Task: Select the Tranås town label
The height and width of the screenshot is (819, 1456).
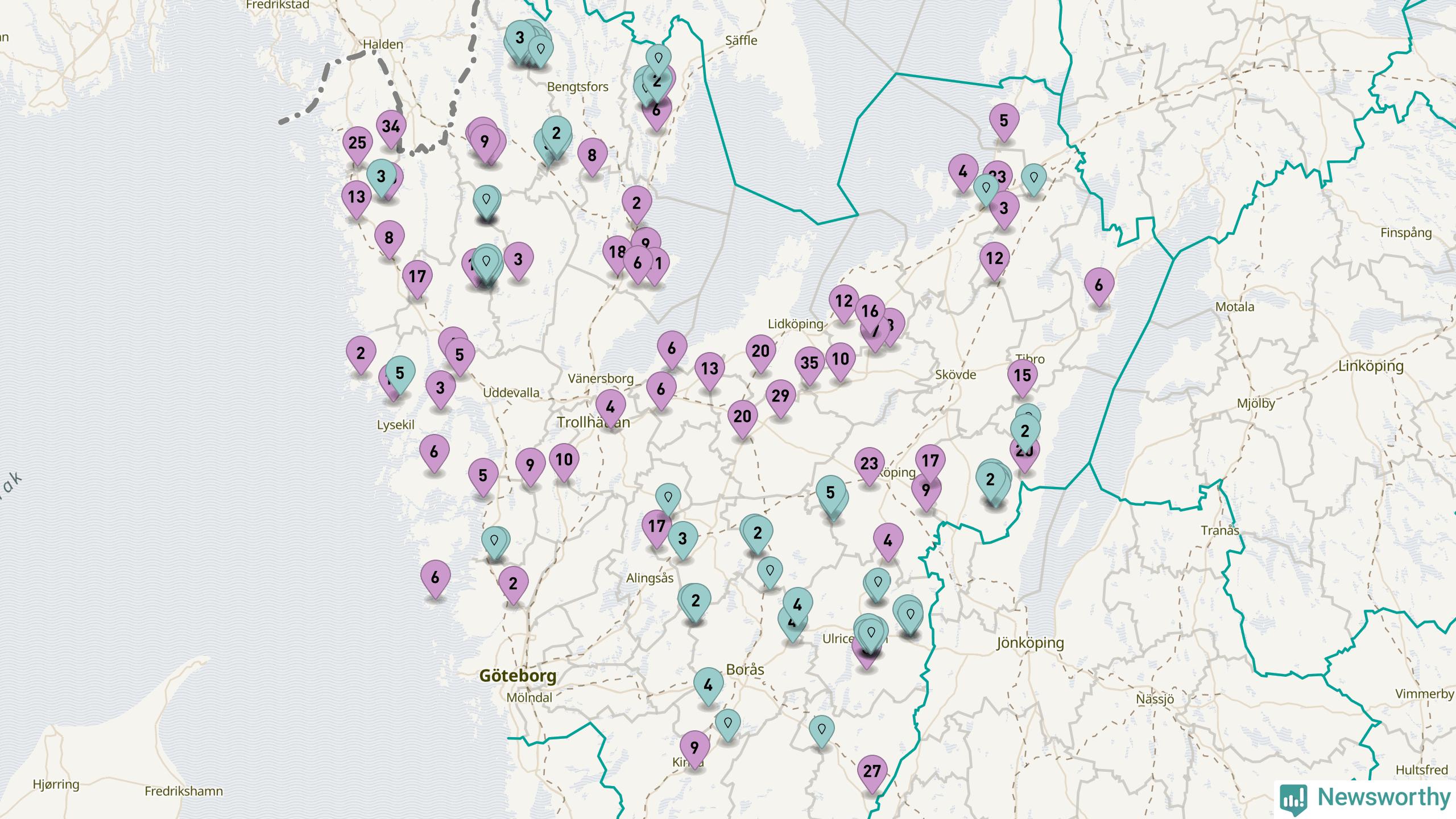Action: 1220,531
